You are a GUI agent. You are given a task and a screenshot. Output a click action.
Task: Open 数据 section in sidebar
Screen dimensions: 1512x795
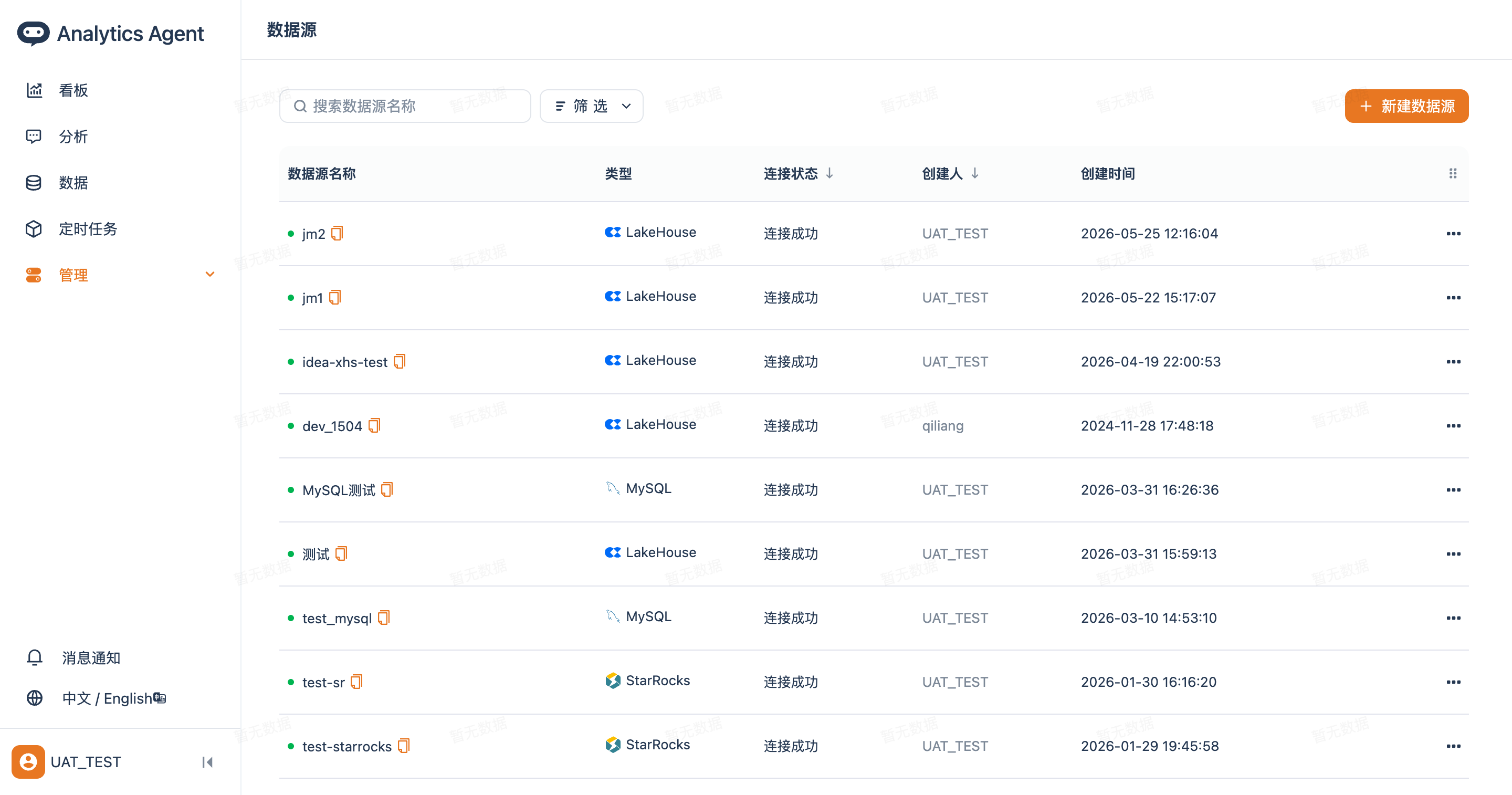(73, 183)
